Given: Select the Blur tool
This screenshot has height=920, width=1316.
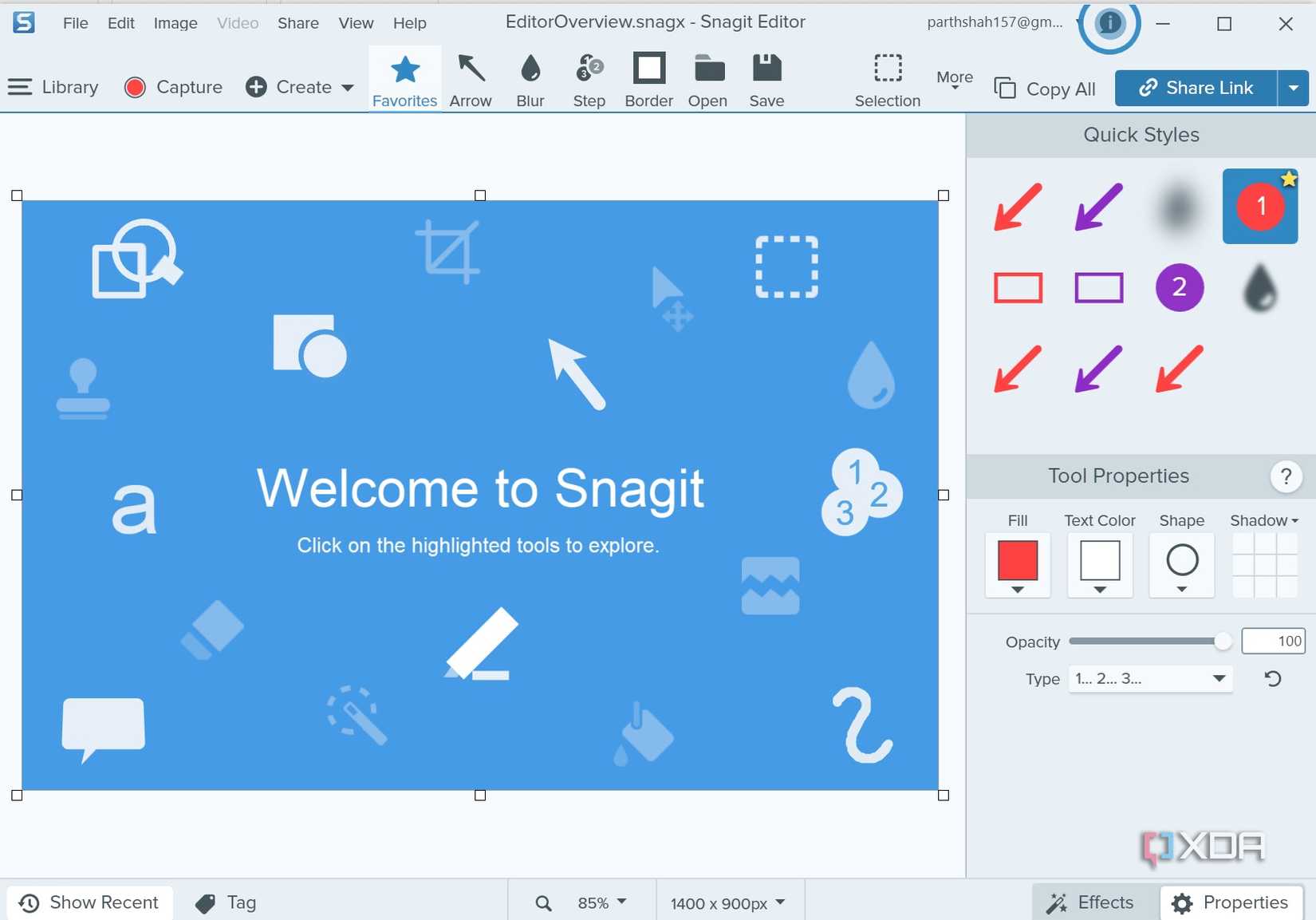Looking at the screenshot, I should pyautogui.click(x=530, y=80).
